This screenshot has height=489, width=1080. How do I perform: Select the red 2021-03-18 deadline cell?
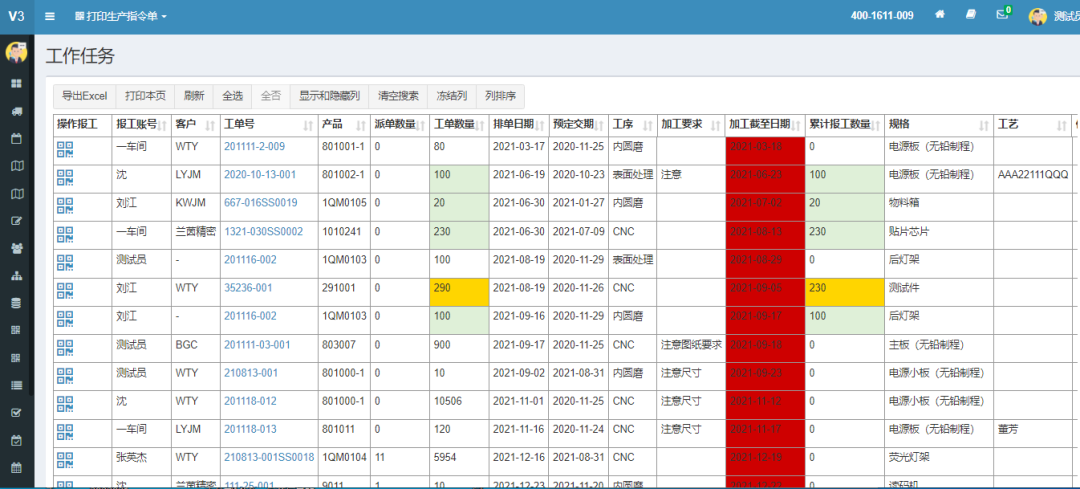click(x=765, y=151)
